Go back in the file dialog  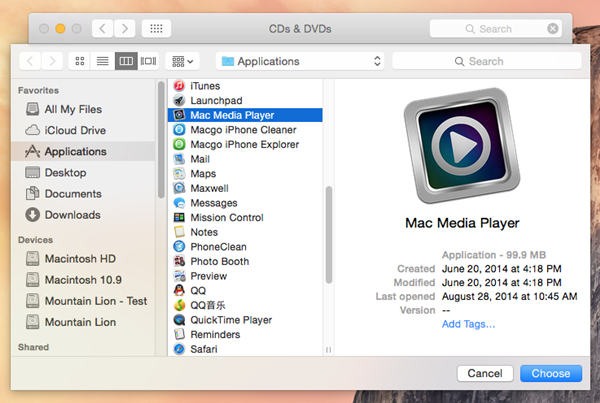(30, 61)
